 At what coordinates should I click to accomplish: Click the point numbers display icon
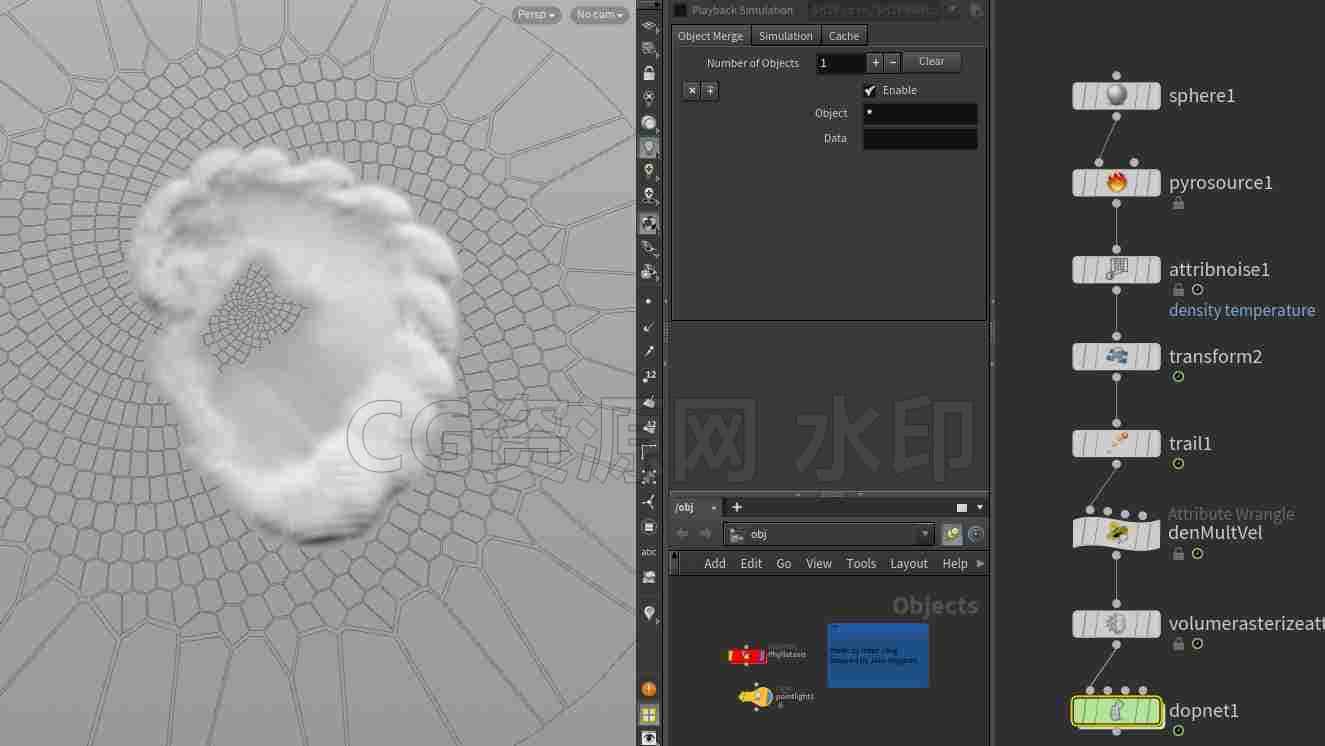[649, 376]
